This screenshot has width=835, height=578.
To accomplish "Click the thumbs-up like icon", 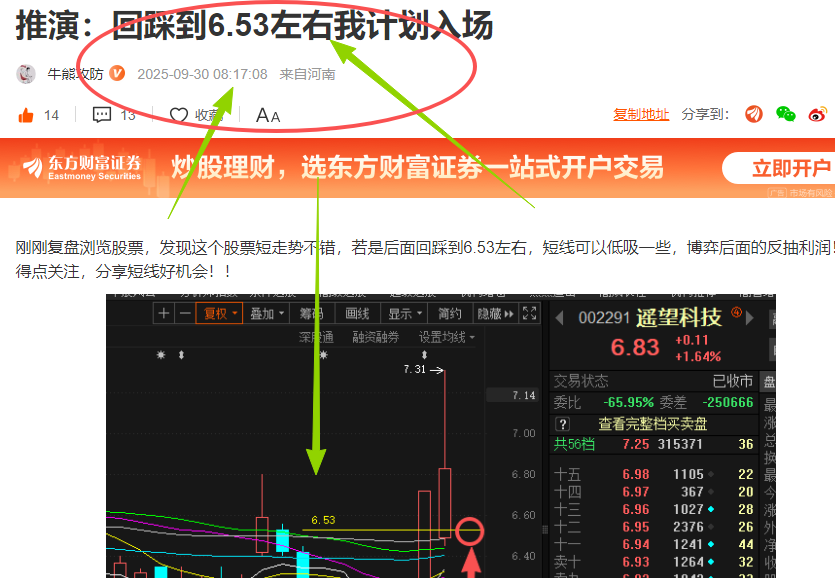I will point(26,115).
